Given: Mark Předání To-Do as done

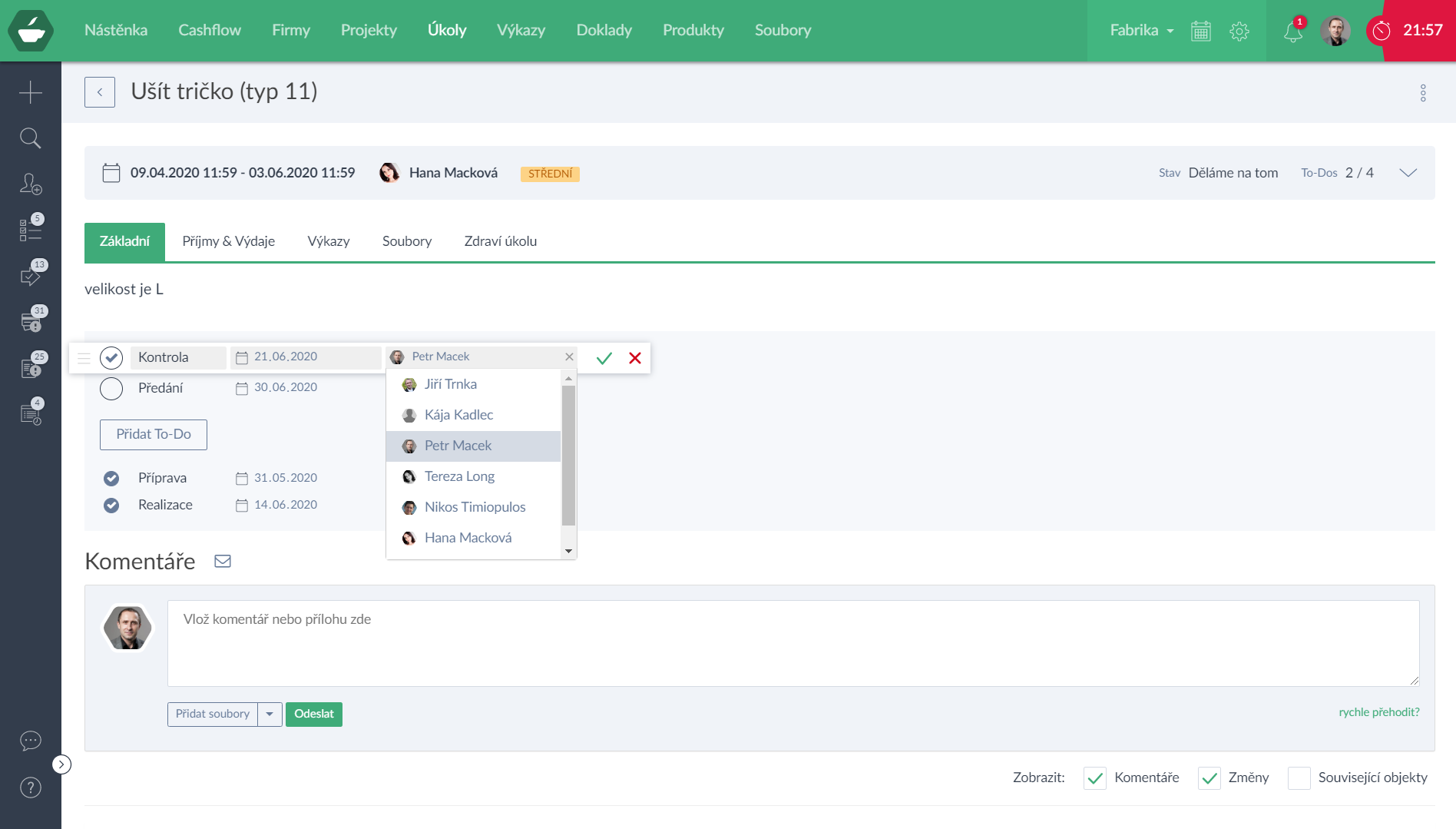Looking at the screenshot, I should 111,389.
